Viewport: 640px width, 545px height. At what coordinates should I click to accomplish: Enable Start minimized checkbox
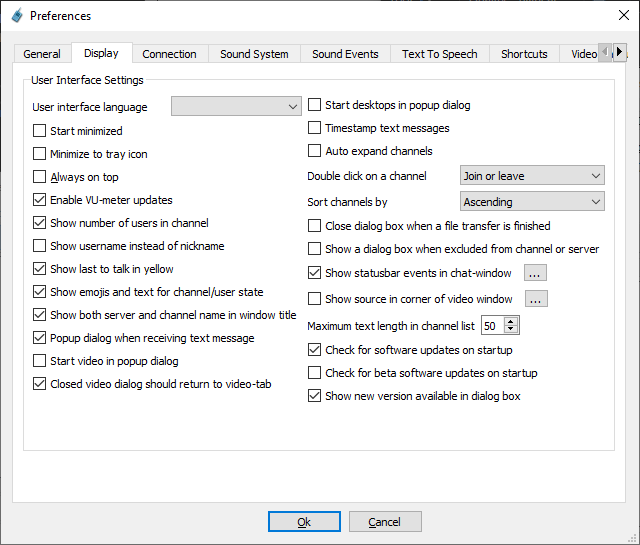point(40,131)
